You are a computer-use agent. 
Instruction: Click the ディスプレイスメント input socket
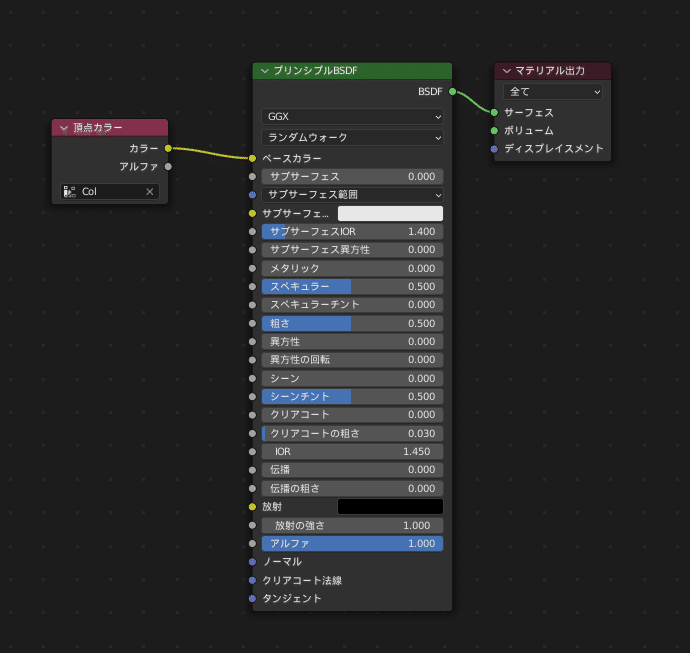[x=494, y=149]
